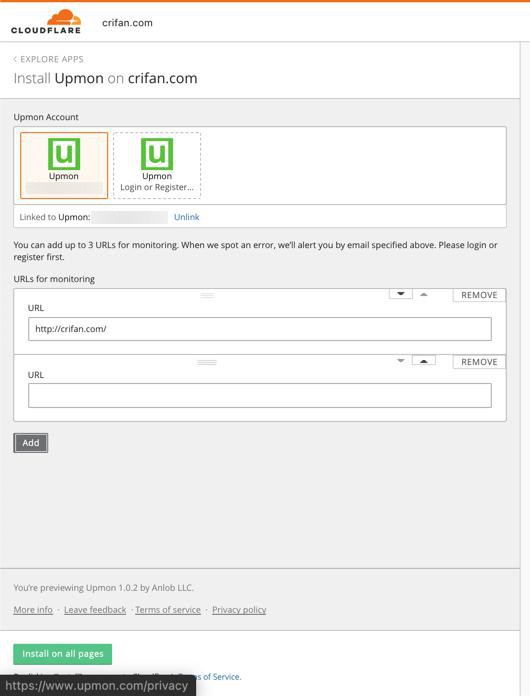
Task: Add another URL for monitoring
Action: pyautogui.click(x=31, y=443)
